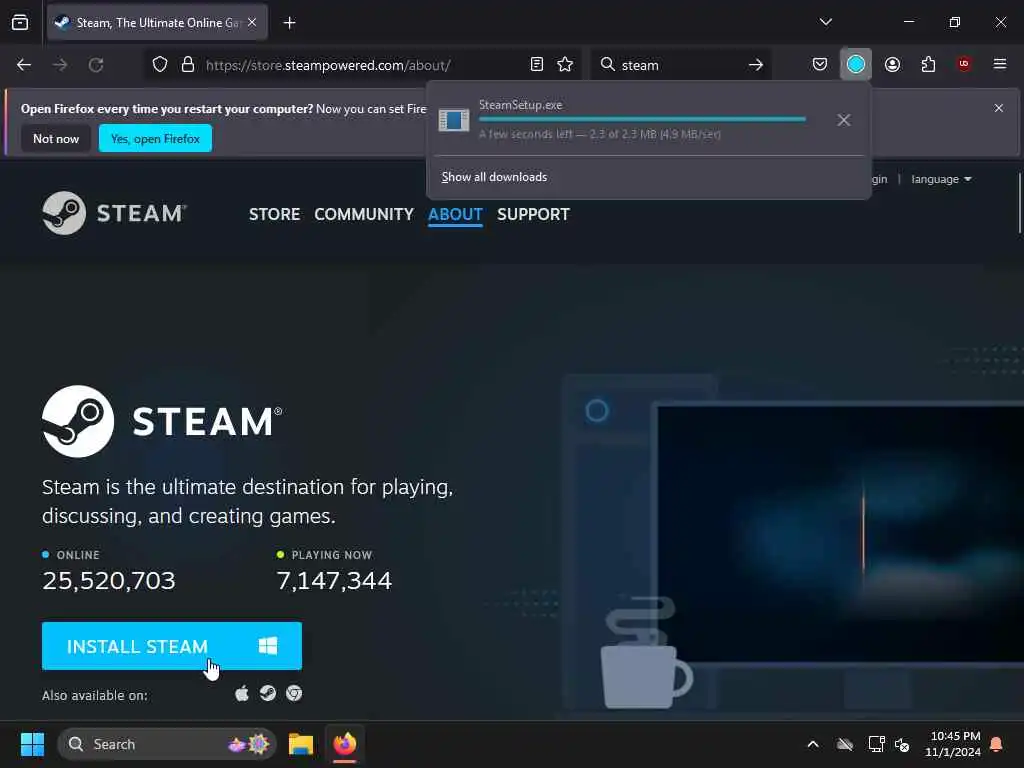Click the taskbar Search box
The width and height of the screenshot is (1024, 768).
click(167, 744)
